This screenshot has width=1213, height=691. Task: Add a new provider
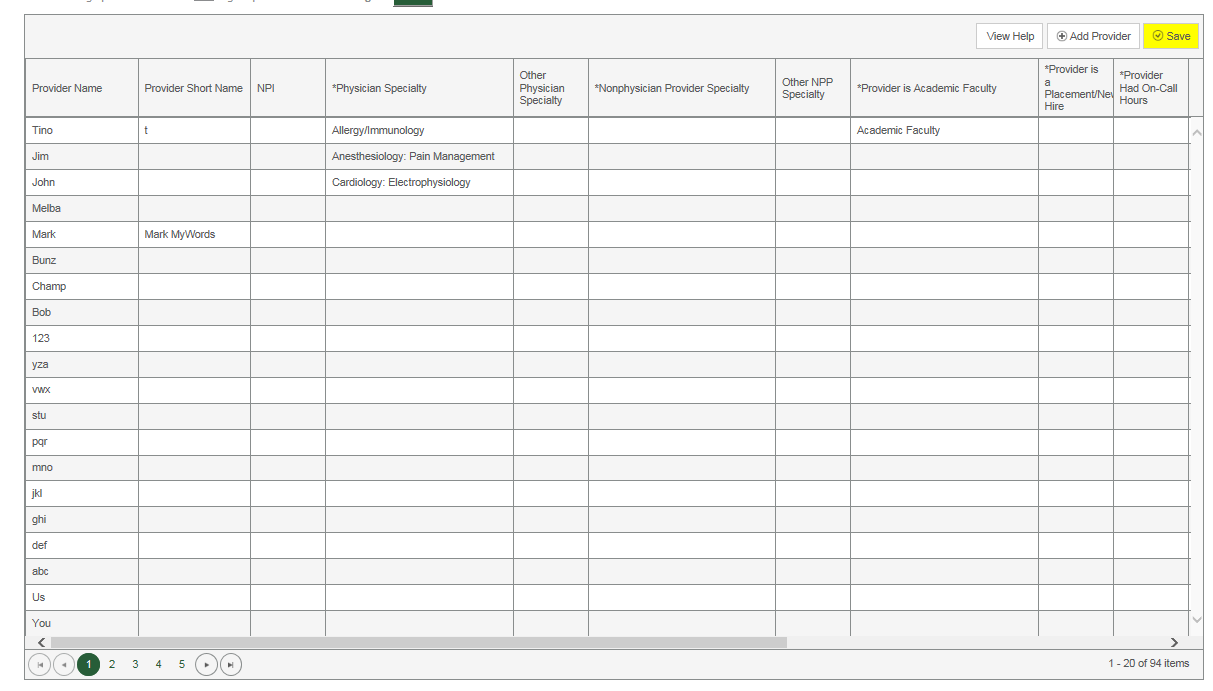pyautogui.click(x=1093, y=36)
